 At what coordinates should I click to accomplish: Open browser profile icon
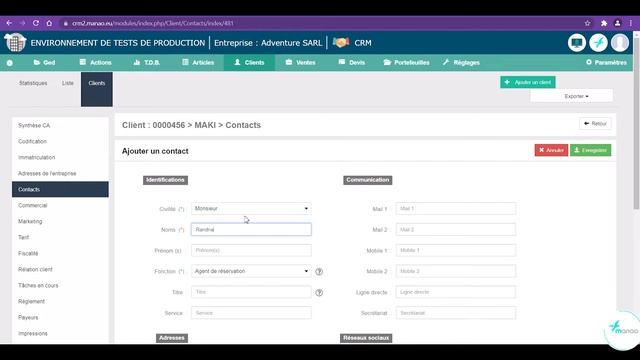pos(618,23)
